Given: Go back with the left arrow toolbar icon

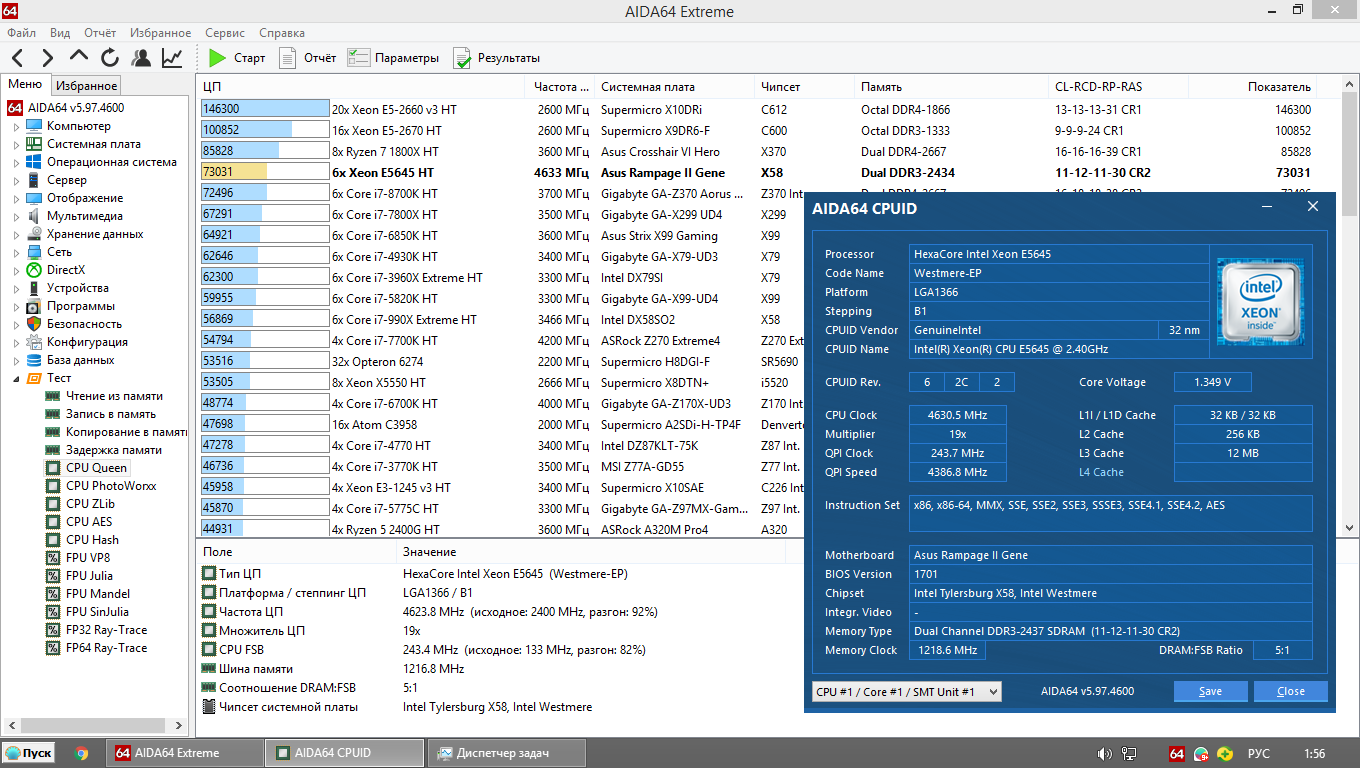Looking at the screenshot, I should [x=17, y=58].
